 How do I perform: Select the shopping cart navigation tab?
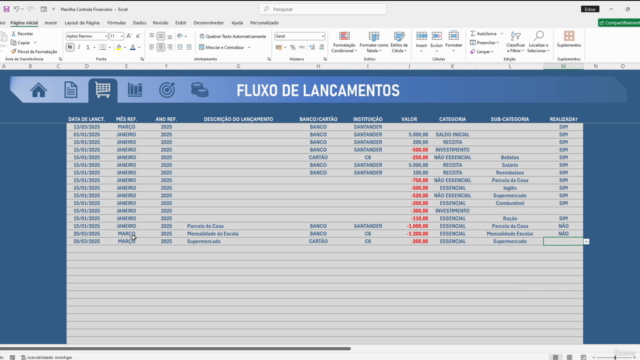point(102,89)
